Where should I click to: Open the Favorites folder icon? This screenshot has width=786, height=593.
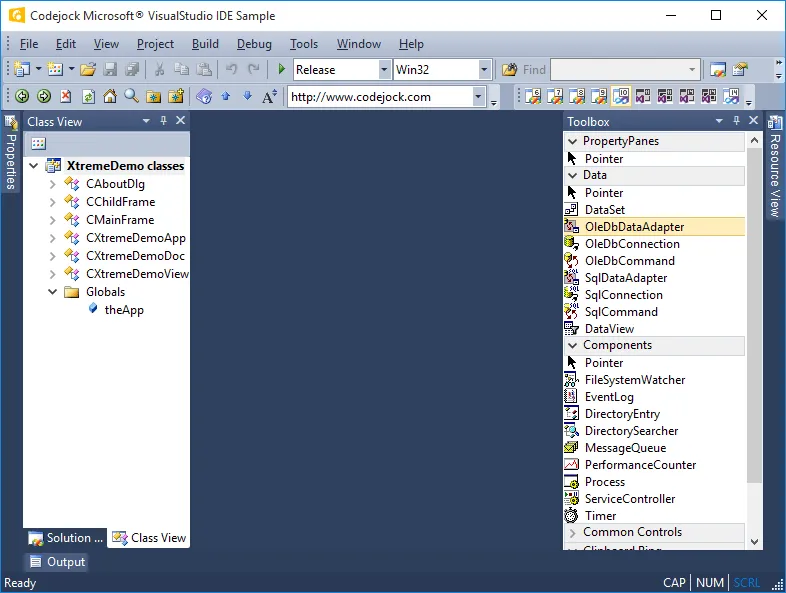pyautogui.click(x=153, y=96)
